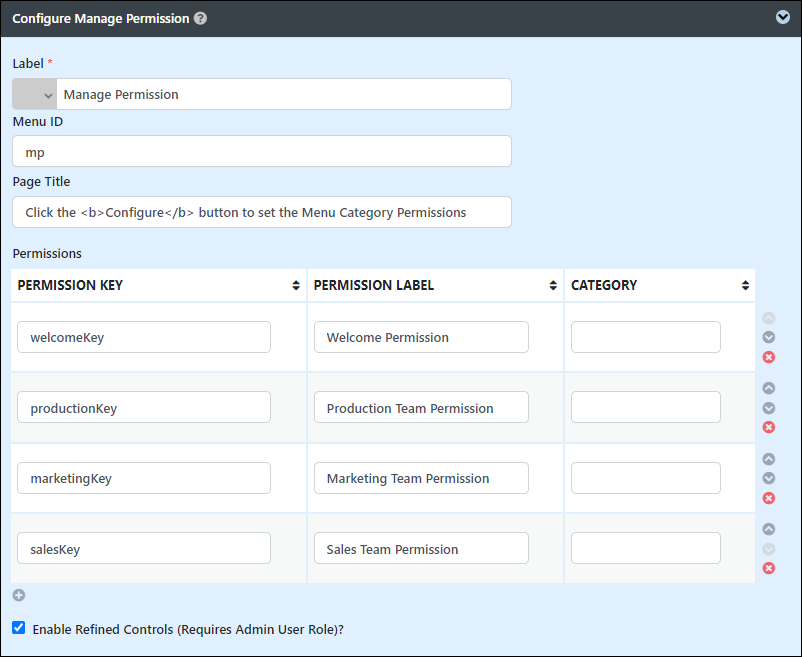Click the Menu ID field containing mp

tap(262, 151)
